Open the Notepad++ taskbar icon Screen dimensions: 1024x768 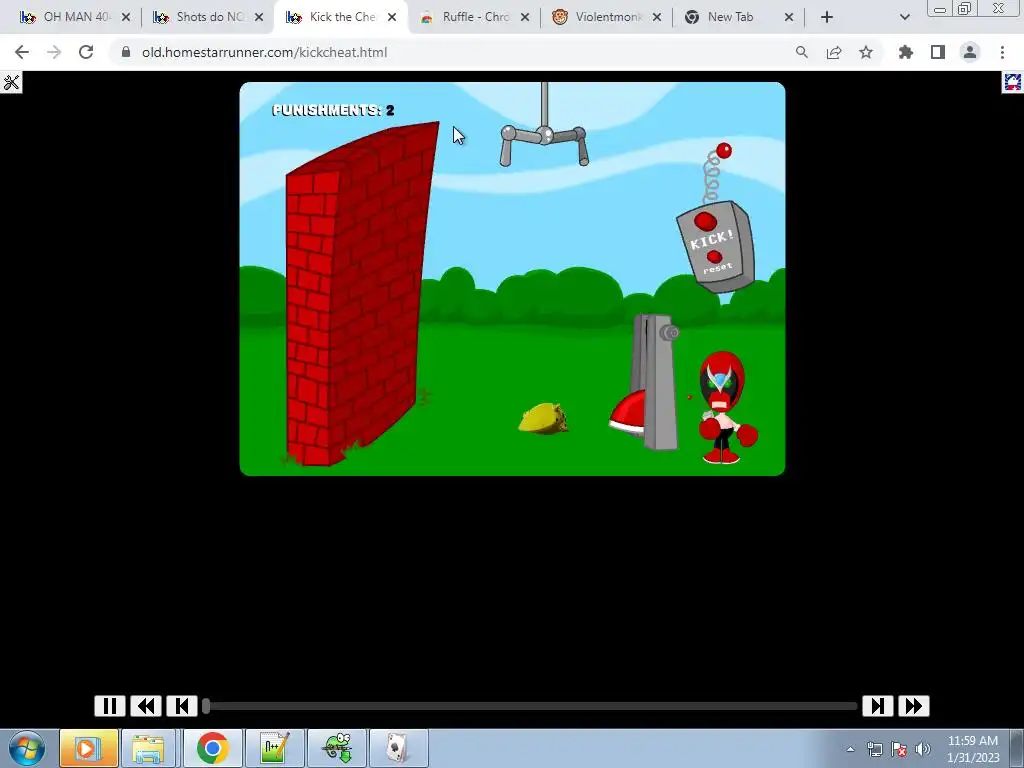274,748
